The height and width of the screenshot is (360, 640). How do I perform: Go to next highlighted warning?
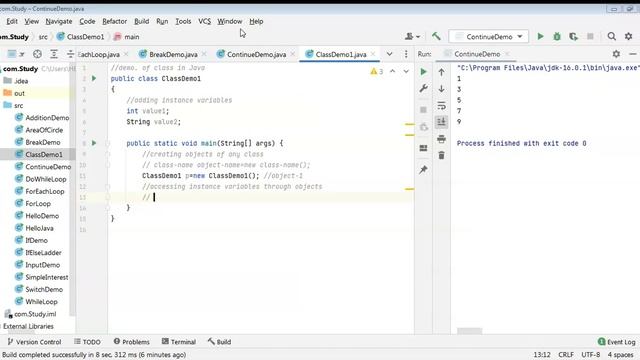(406, 71)
